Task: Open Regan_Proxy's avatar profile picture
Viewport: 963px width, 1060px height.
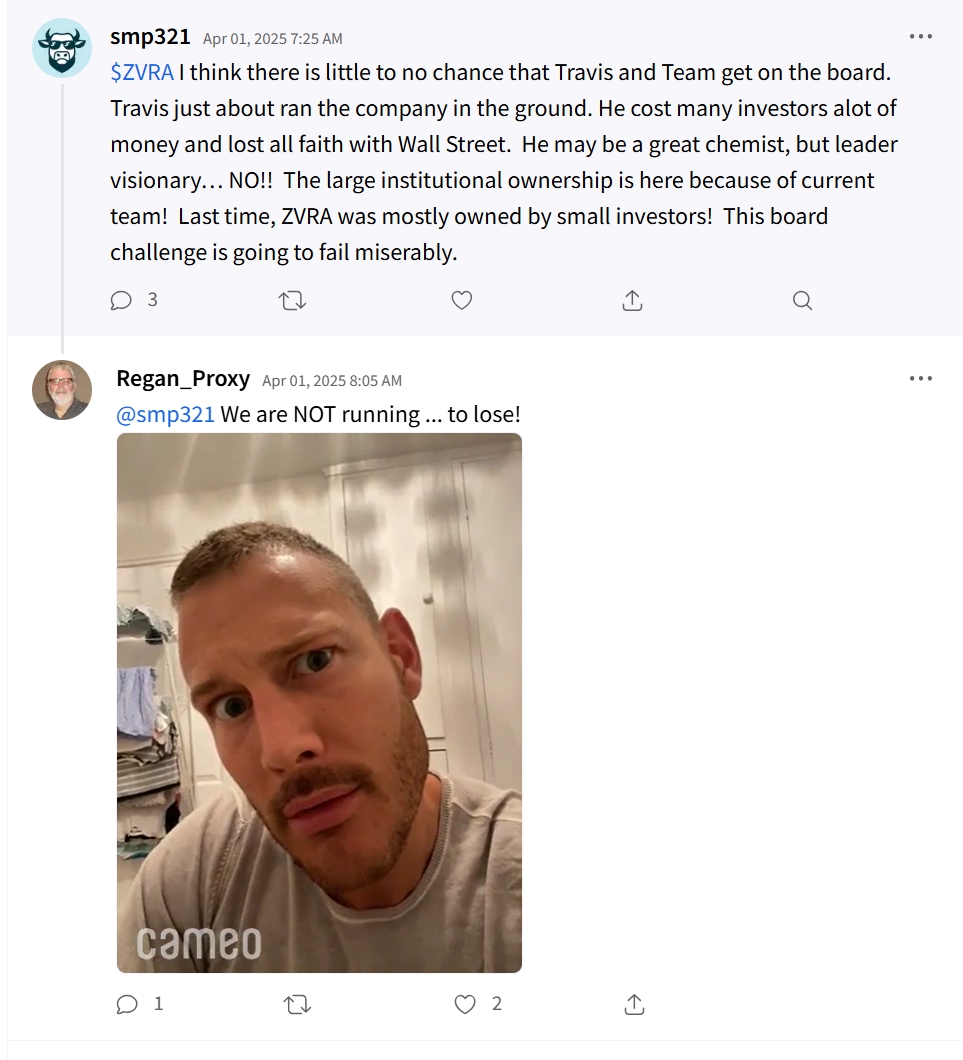Action: click(x=62, y=389)
